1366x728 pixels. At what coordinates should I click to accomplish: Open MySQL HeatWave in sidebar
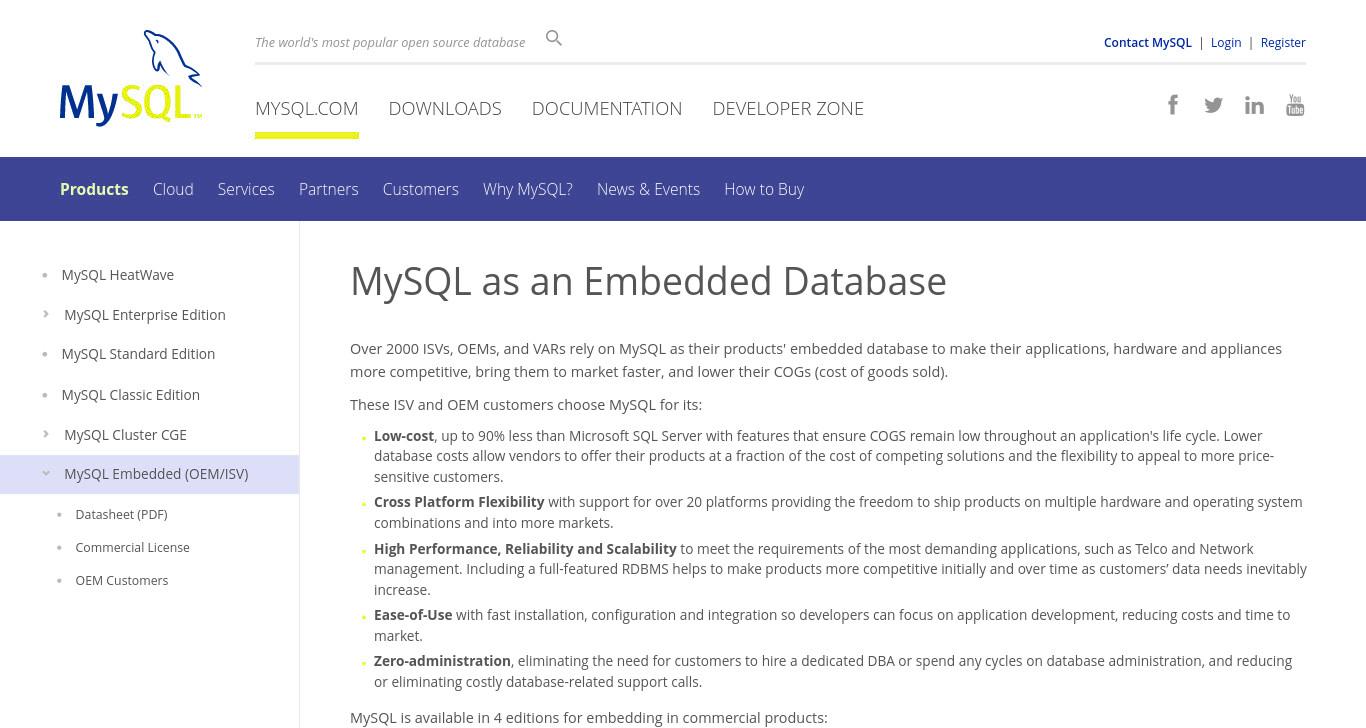click(x=118, y=274)
